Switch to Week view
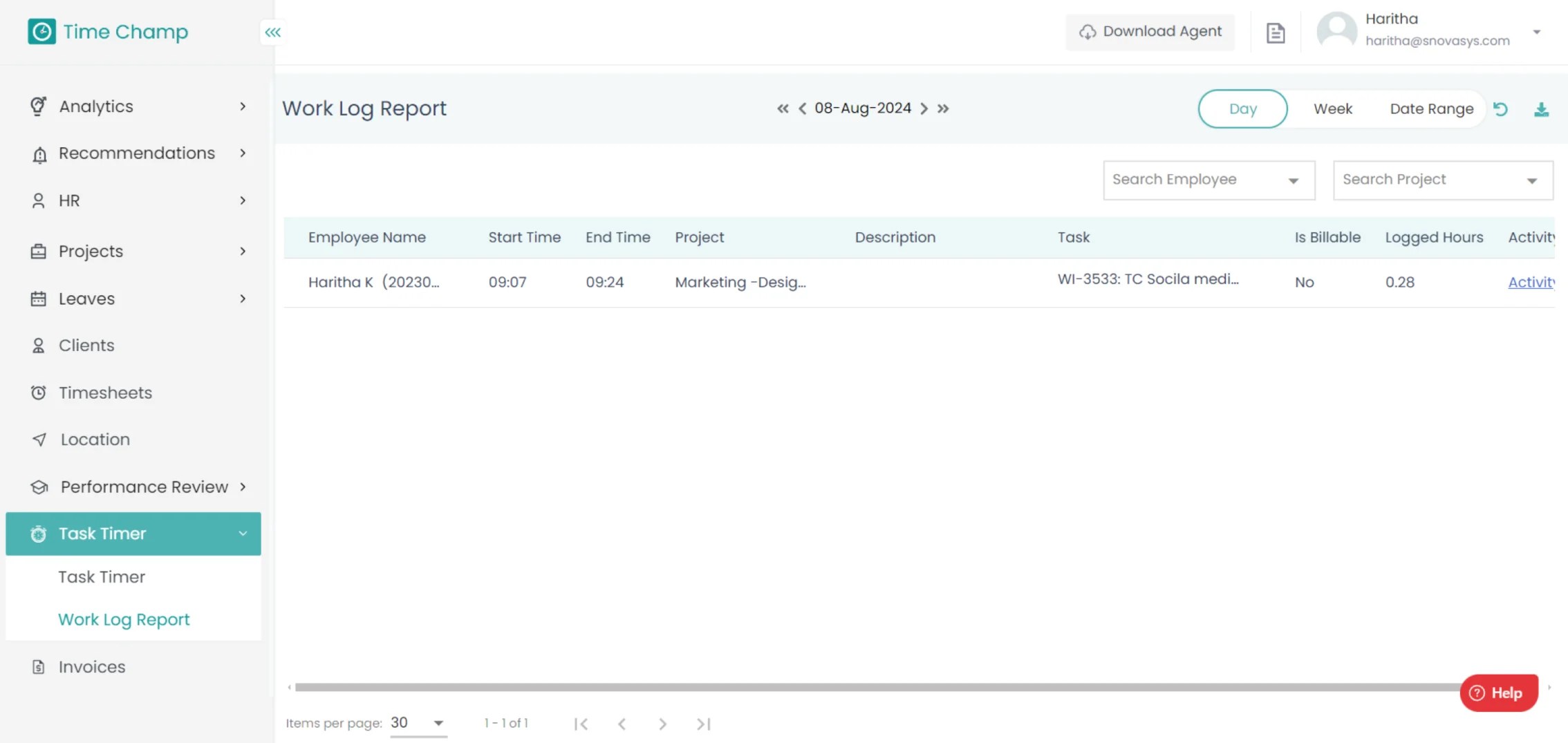 1333,109
